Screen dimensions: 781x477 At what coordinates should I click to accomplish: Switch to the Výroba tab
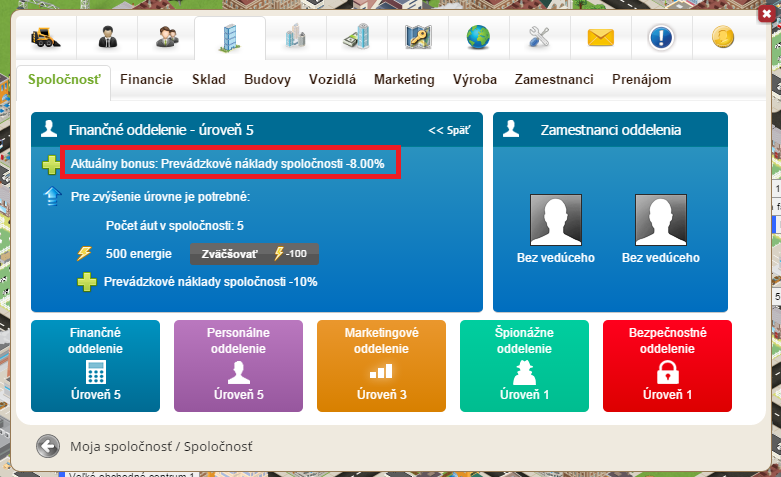tap(475, 80)
